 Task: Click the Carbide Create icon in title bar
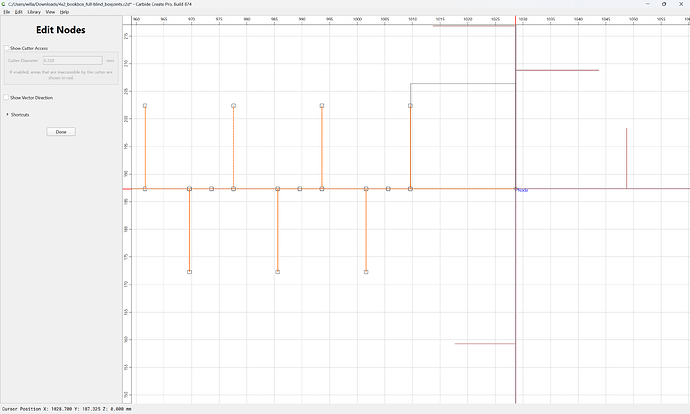[4, 4]
